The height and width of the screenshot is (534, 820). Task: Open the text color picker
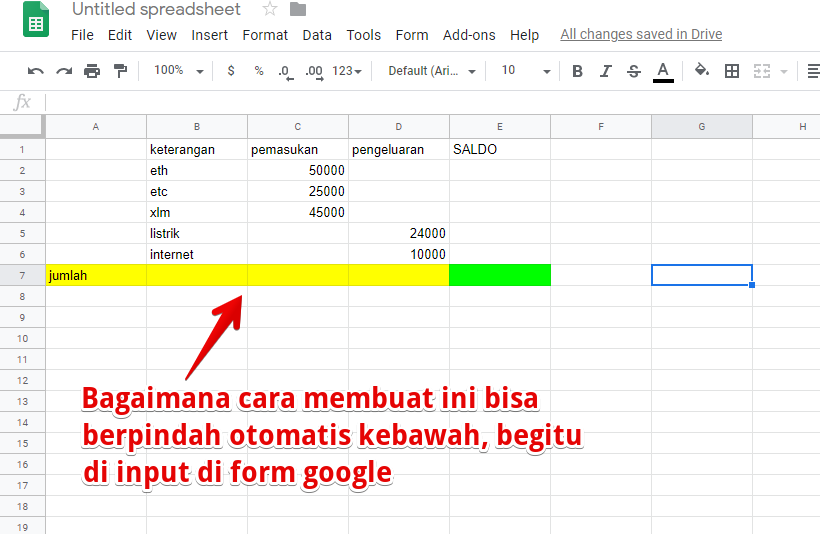click(x=663, y=72)
